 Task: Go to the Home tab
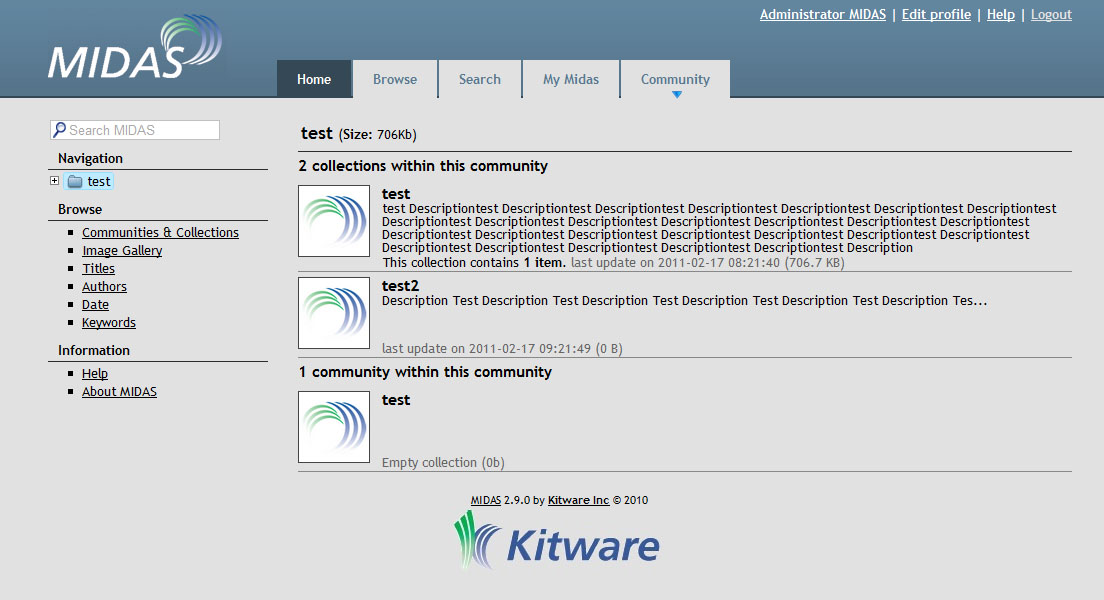tap(314, 79)
